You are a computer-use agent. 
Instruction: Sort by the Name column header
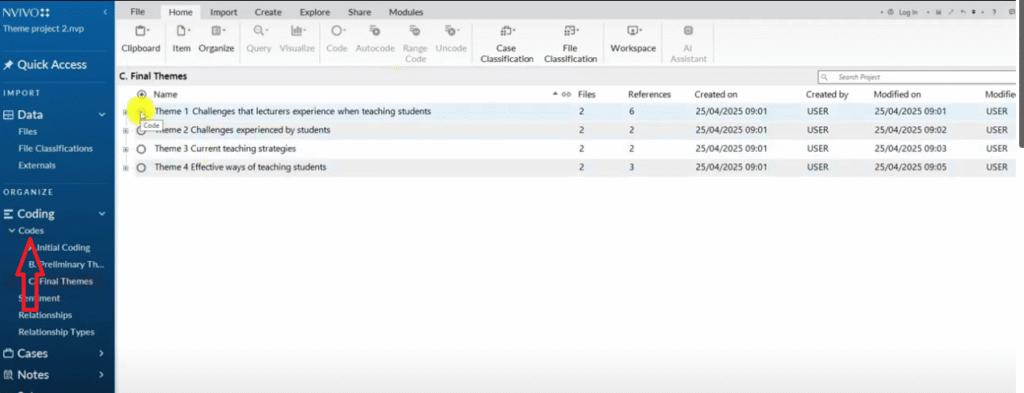click(165, 95)
